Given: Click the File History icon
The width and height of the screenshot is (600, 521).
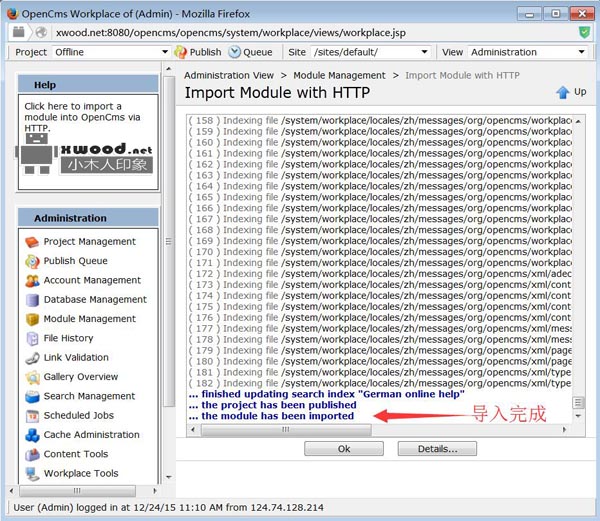Looking at the screenshot, I should coord(32,339).
